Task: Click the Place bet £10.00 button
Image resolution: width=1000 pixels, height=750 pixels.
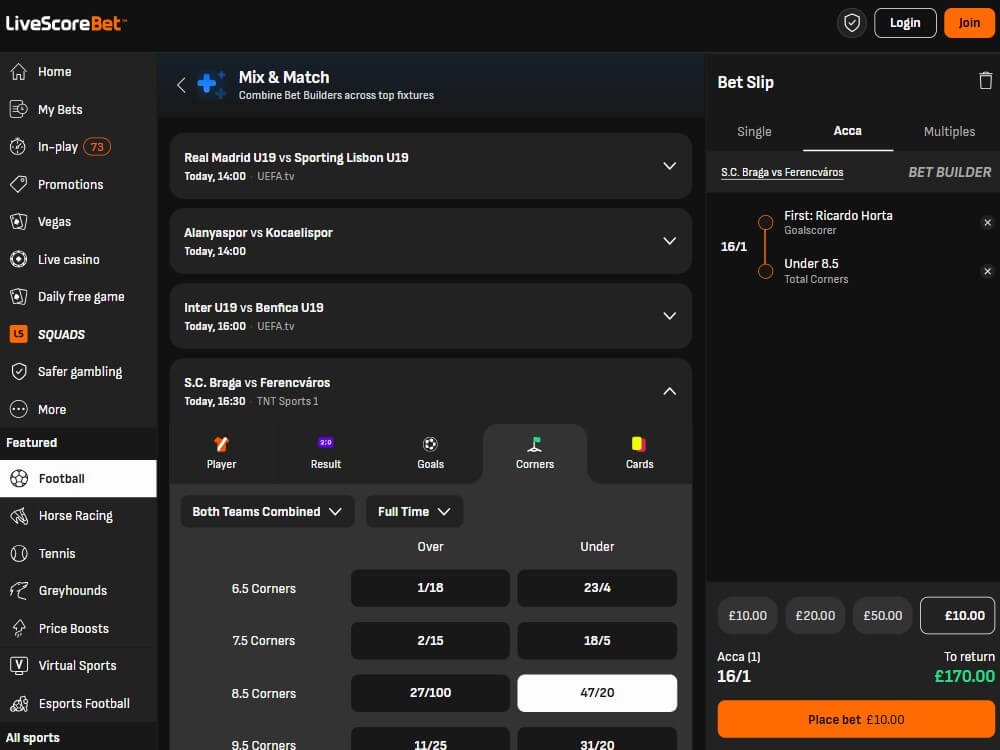Action: [855, 719]
